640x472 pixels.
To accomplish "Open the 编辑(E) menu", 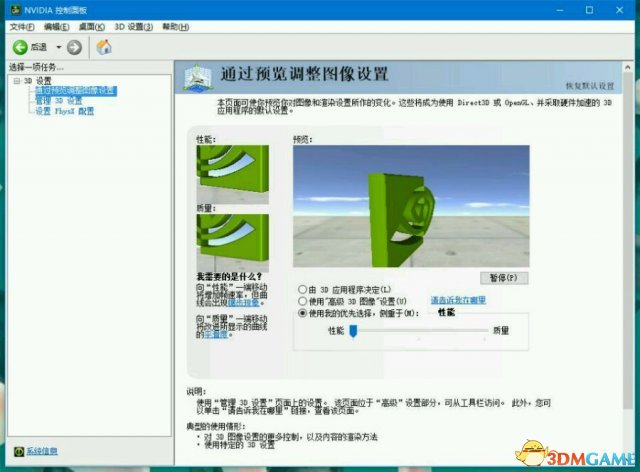I will click(56, 27).
